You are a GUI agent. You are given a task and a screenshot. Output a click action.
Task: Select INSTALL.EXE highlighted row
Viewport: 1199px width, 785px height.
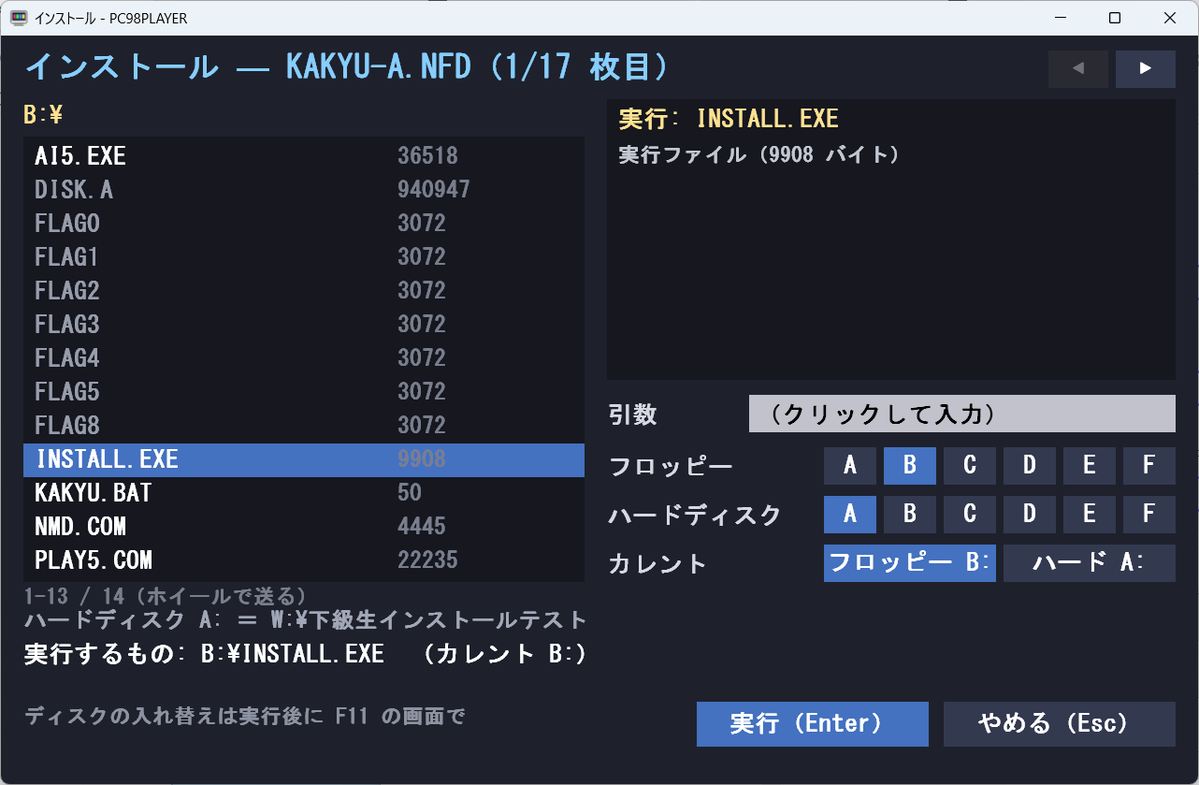[304, 459]
